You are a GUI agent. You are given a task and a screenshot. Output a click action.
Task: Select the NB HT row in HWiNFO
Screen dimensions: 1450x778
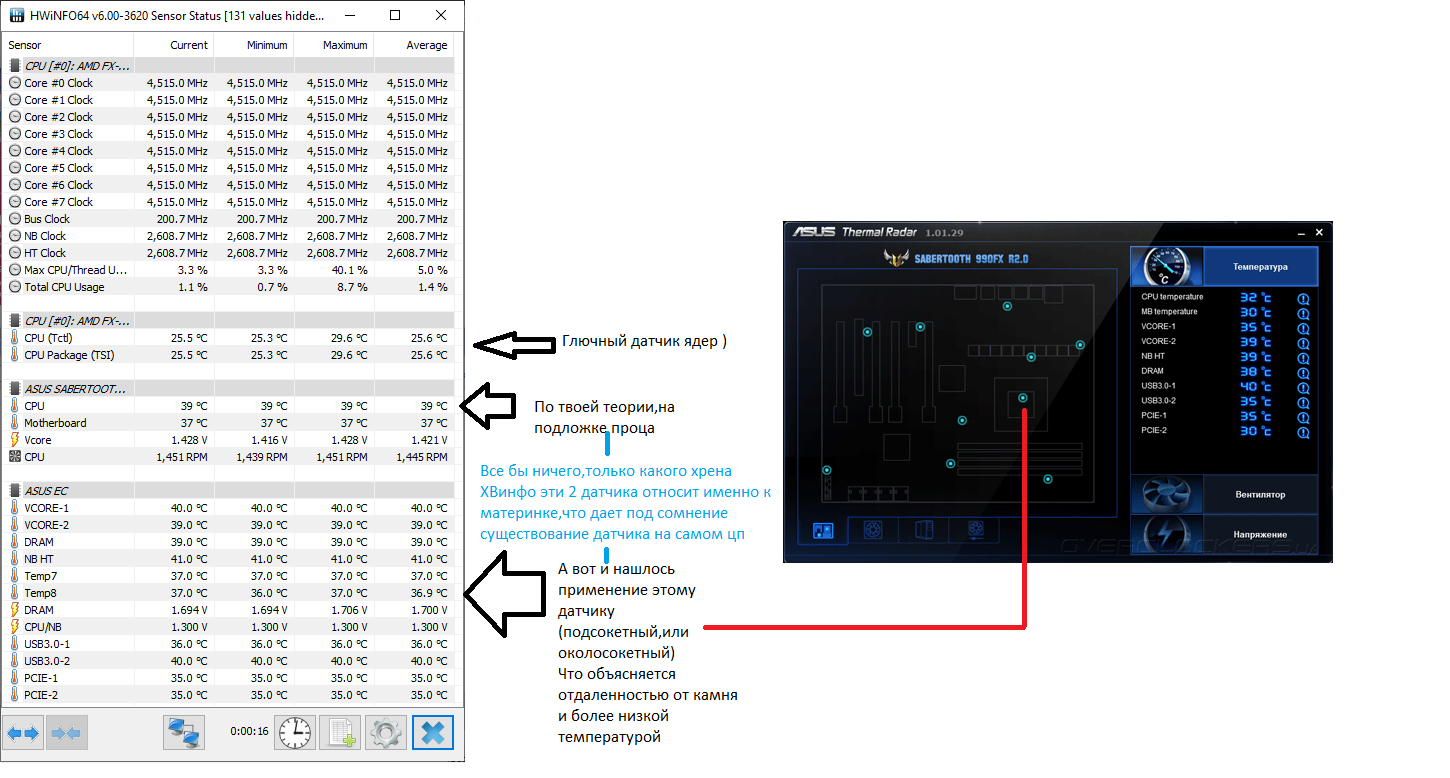229,559
